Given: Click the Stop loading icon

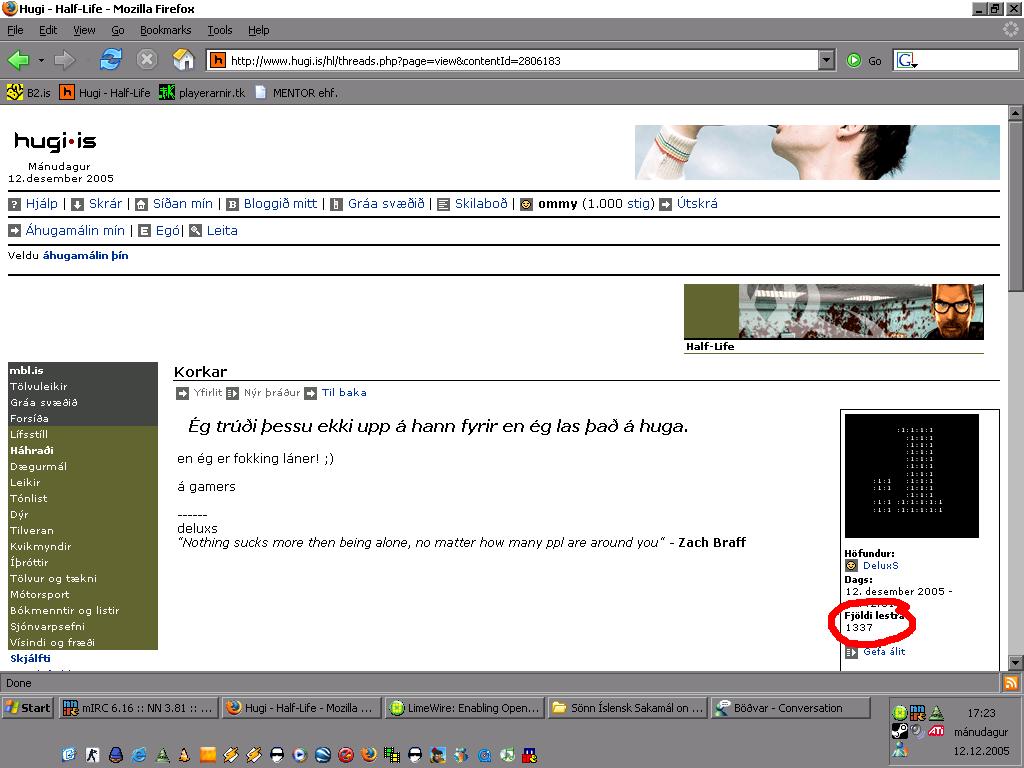Looking at the screenshot, I should pos(147,60).
